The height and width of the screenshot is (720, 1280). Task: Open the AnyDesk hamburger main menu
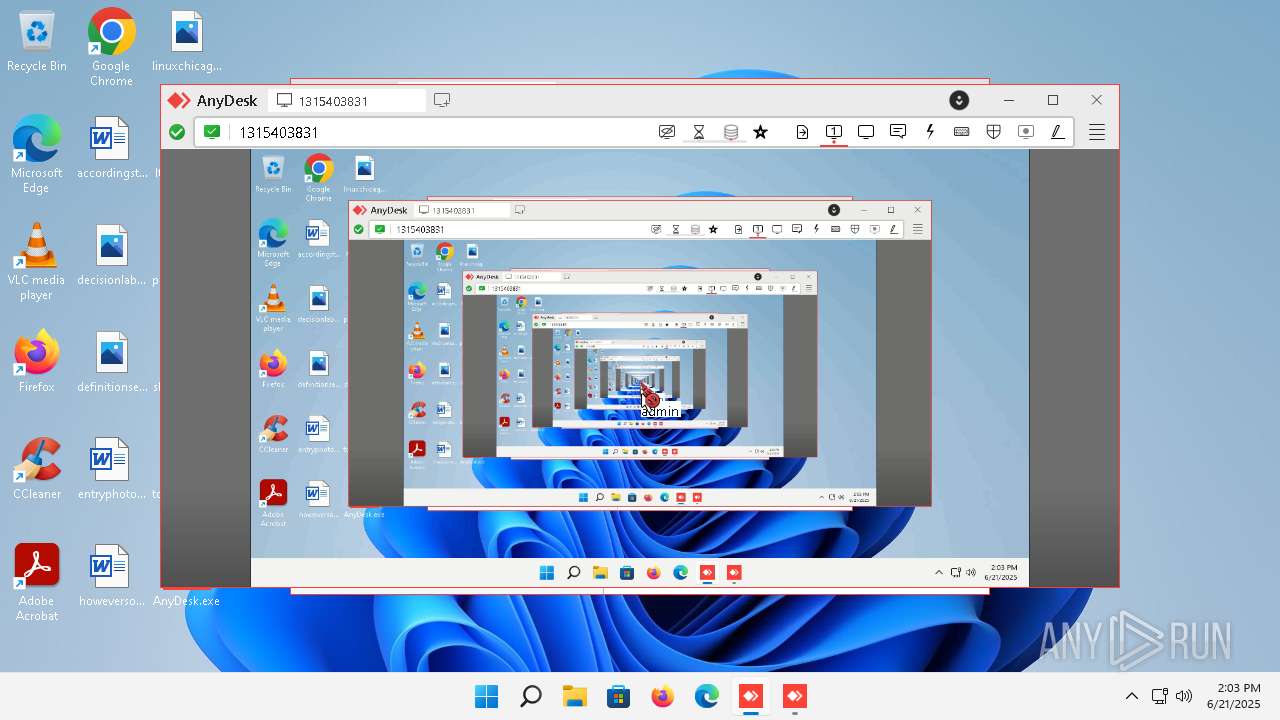(x=1097, y=132)
